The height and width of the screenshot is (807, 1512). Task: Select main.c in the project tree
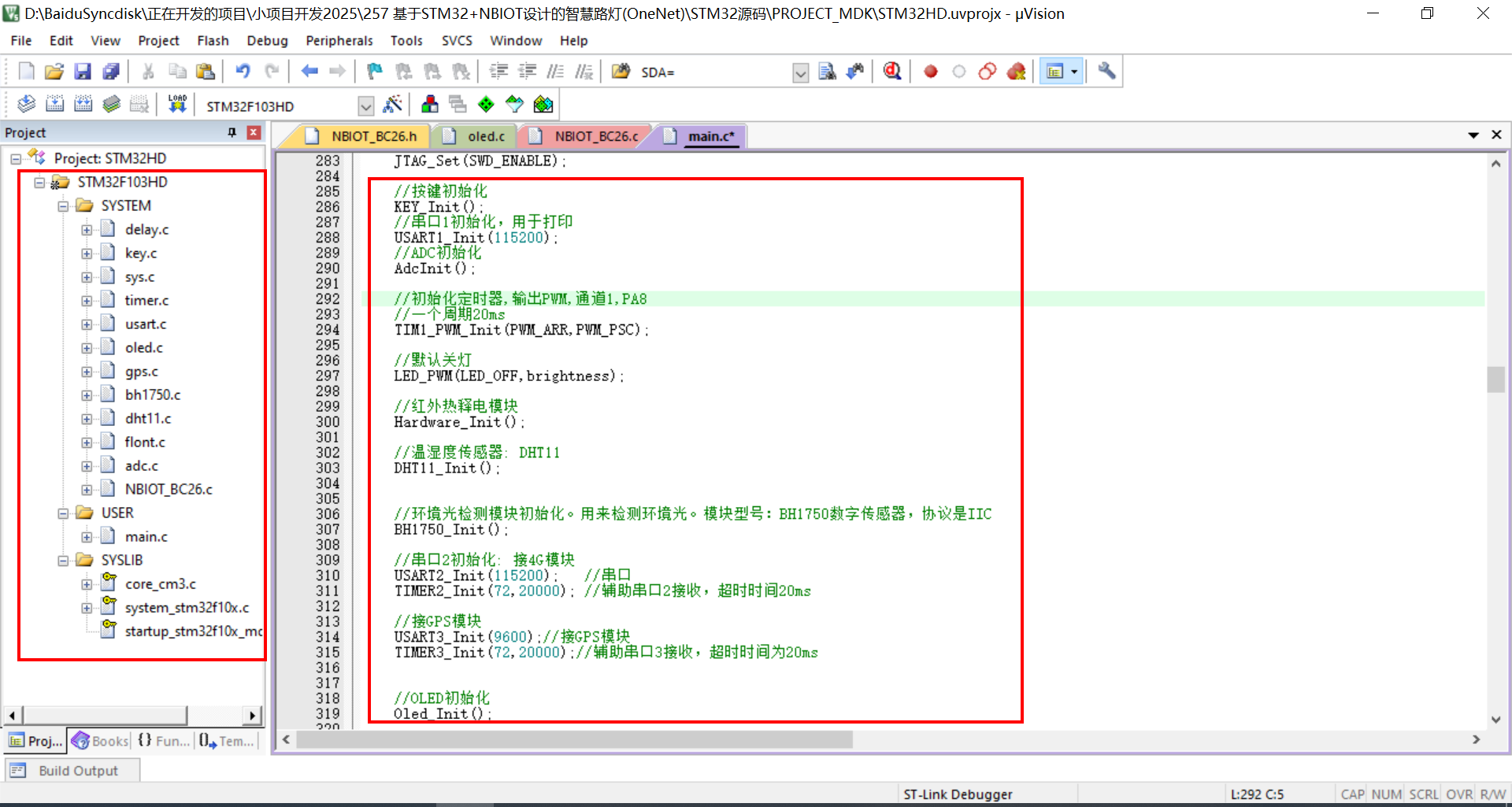pyautogui.click(x=146, y=537)
